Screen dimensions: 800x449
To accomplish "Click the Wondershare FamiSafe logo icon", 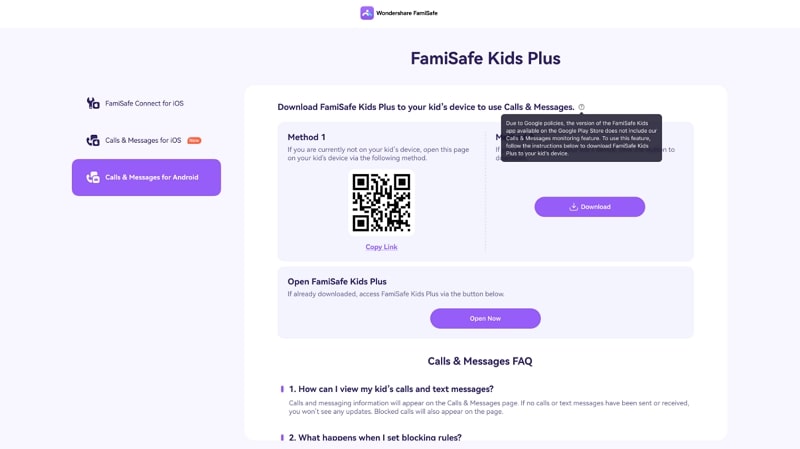I will click(367, 13).
